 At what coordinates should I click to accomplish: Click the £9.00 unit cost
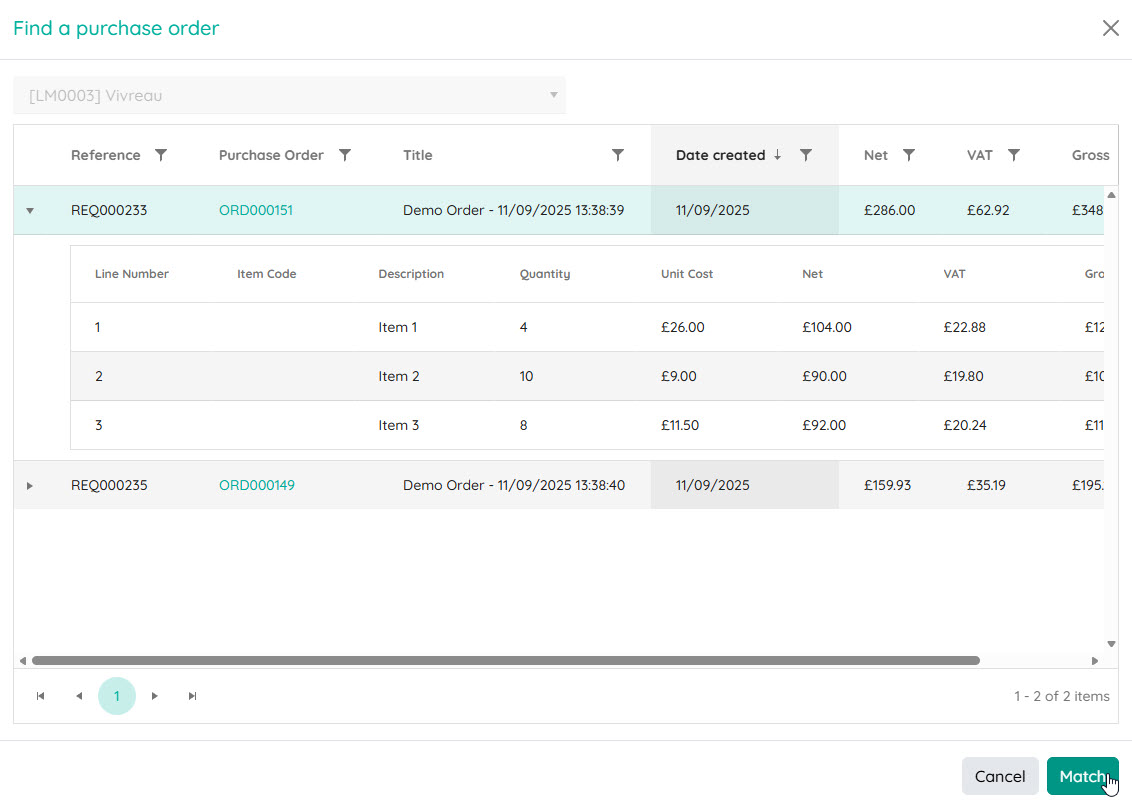click(679, 376)
